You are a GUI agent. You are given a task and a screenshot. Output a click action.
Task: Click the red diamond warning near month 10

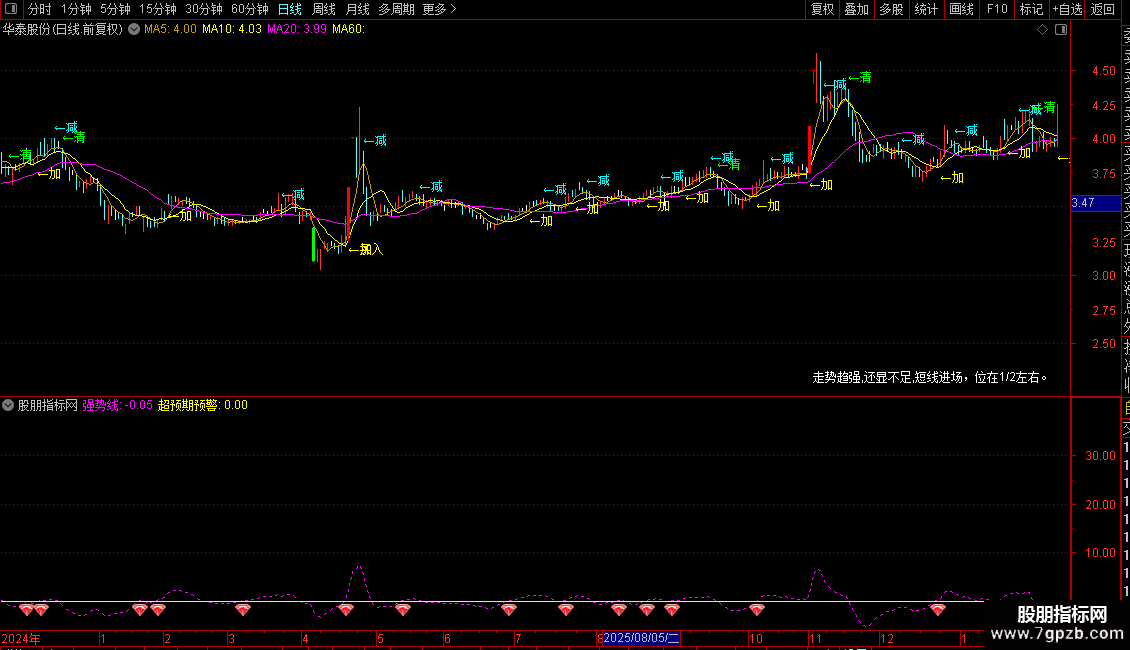pyautogui.click(x=757, y=610)
